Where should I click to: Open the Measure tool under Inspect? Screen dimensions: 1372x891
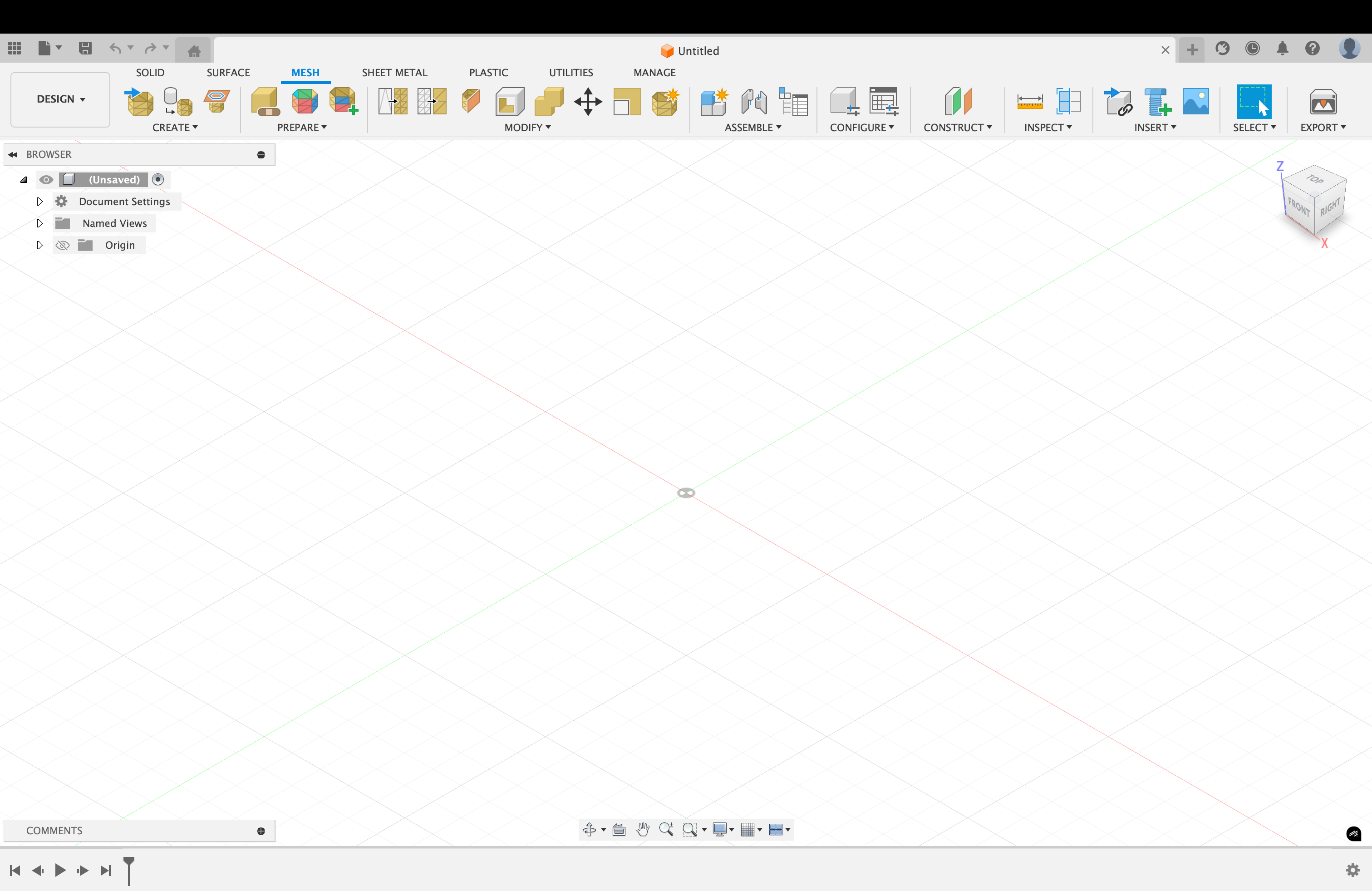1030,102
